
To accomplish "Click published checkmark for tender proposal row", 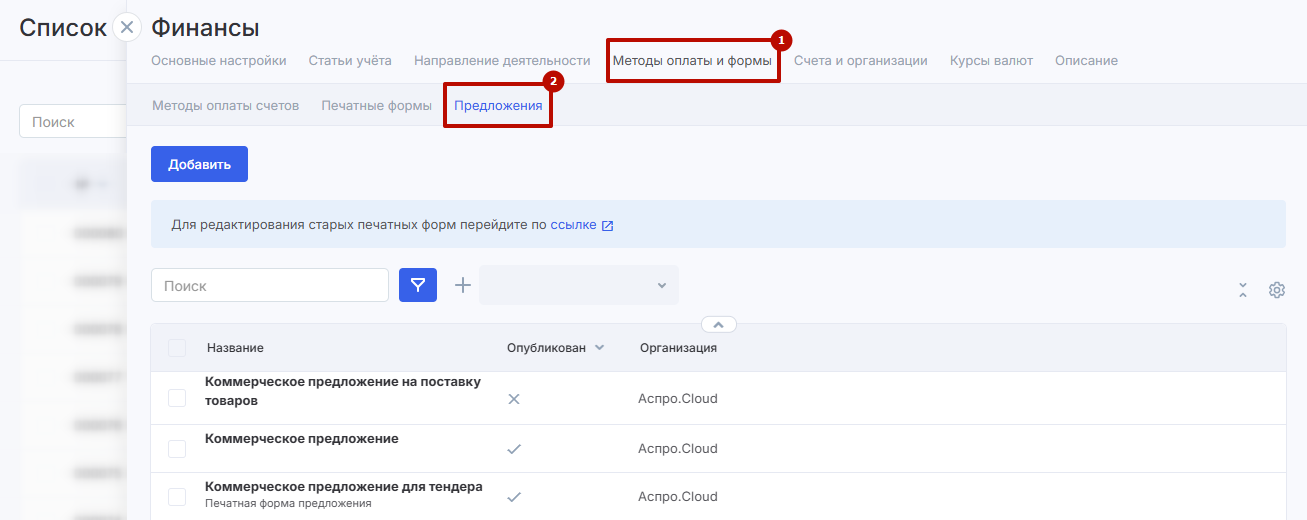I will point(514,497).
